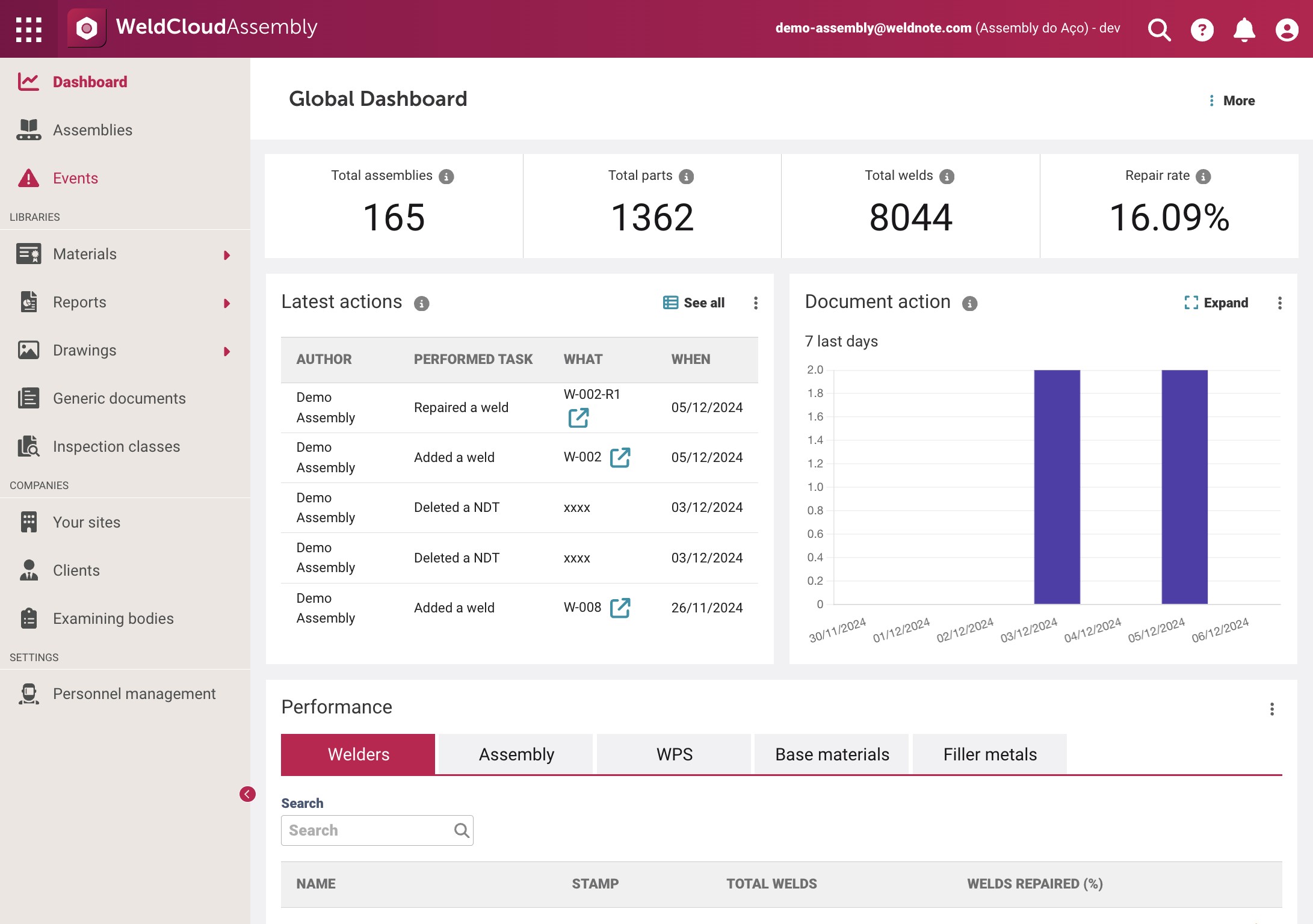Screen dimensions: 1313x924
Task: Show info for Document action
Action: [969, 303]
